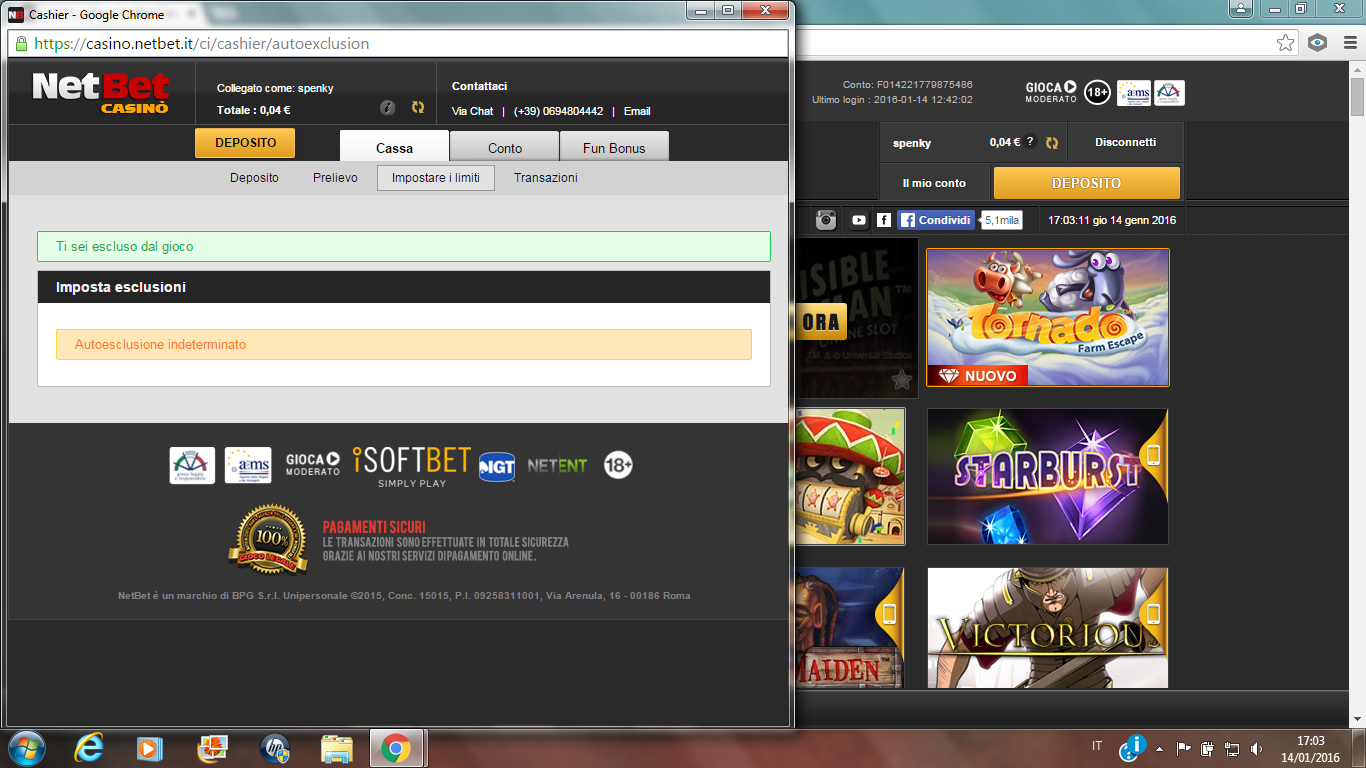Click the AAMS logo in casino header
1366x768 pixels.
1134,92
